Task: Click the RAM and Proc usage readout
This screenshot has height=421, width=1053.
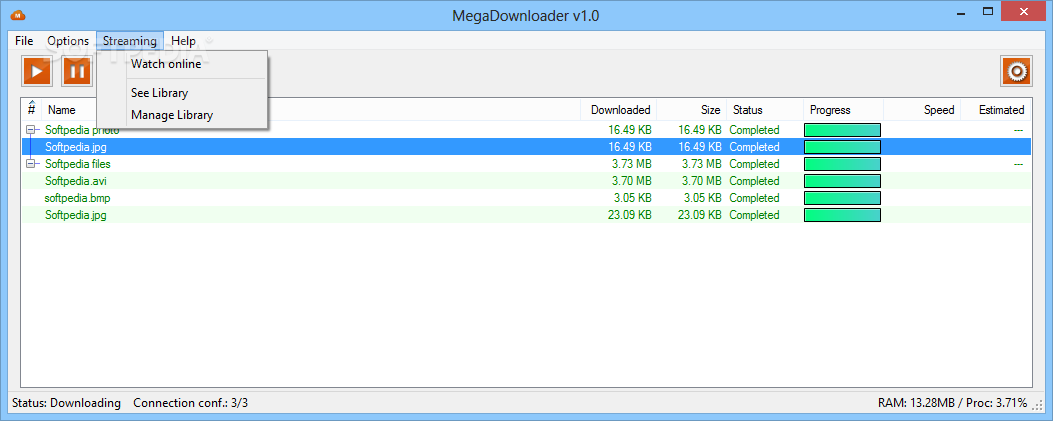Action: [x=952, y=403]
